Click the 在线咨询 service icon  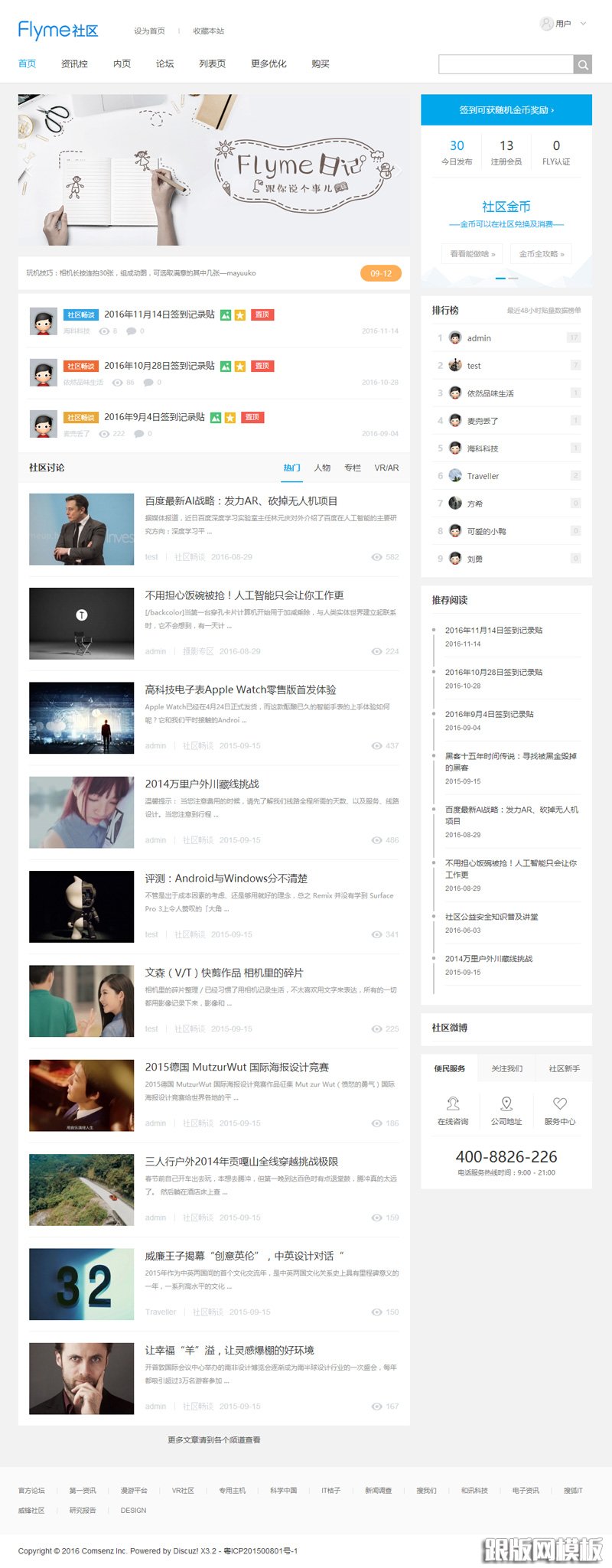[x=453, y=1103]
